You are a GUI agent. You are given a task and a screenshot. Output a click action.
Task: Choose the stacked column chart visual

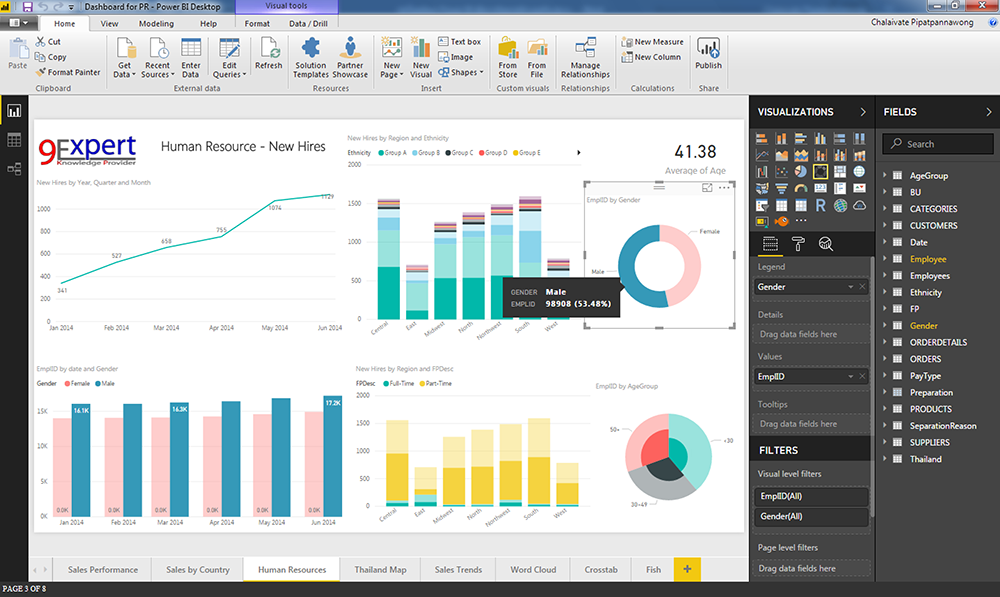tap(782, 138)
